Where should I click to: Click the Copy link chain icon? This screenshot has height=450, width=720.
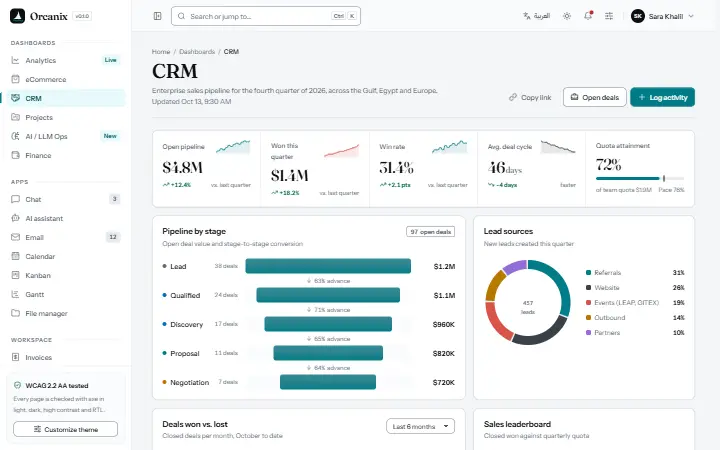tap(513, 97)
